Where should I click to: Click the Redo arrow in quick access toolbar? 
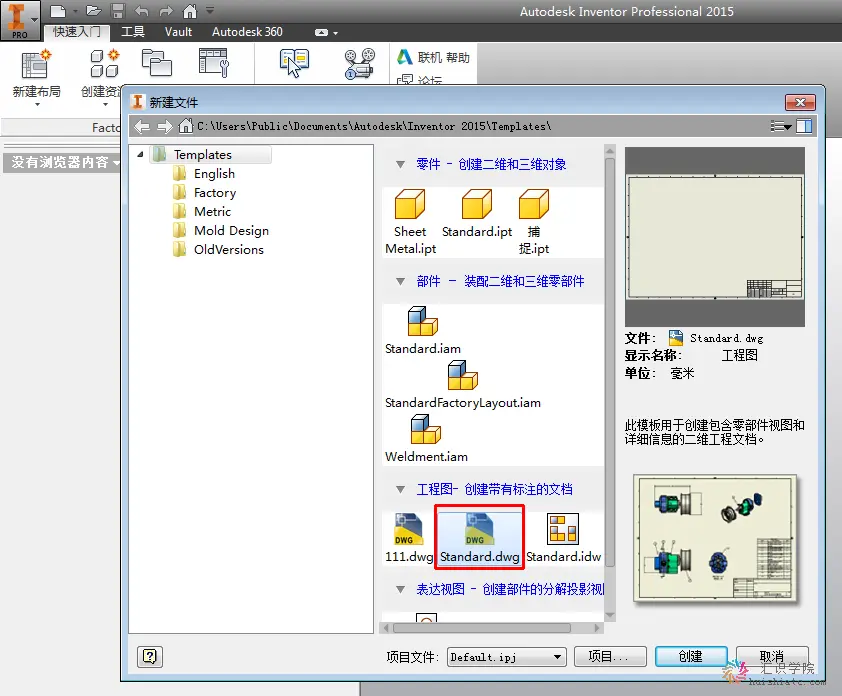tap(166, 11)
